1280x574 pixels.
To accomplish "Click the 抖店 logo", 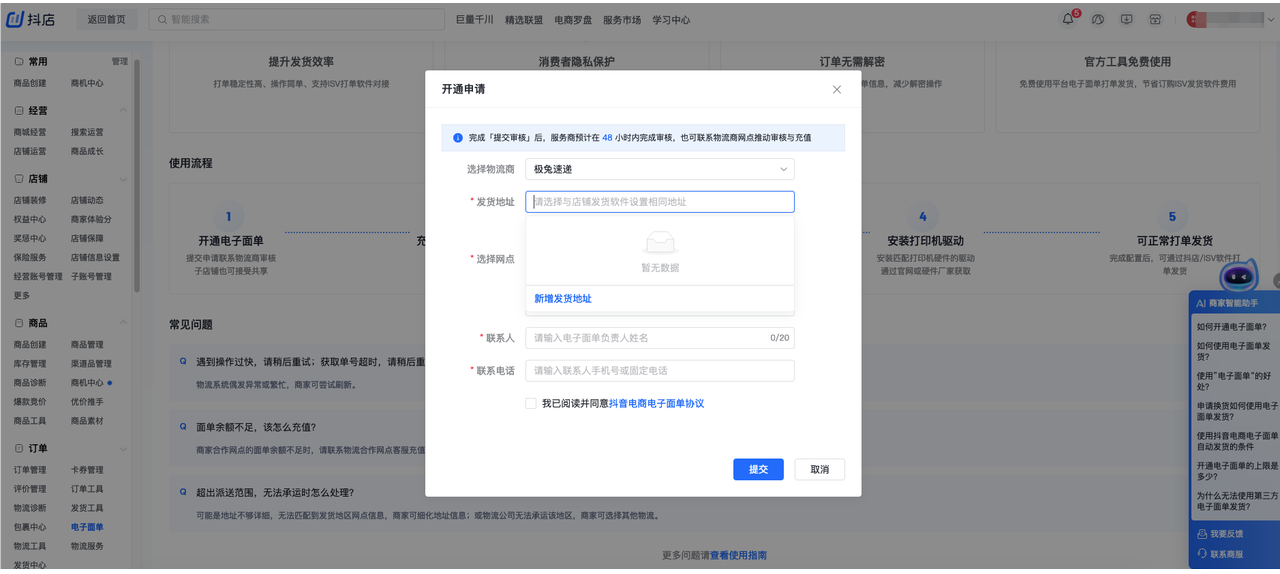I will 32,19.
